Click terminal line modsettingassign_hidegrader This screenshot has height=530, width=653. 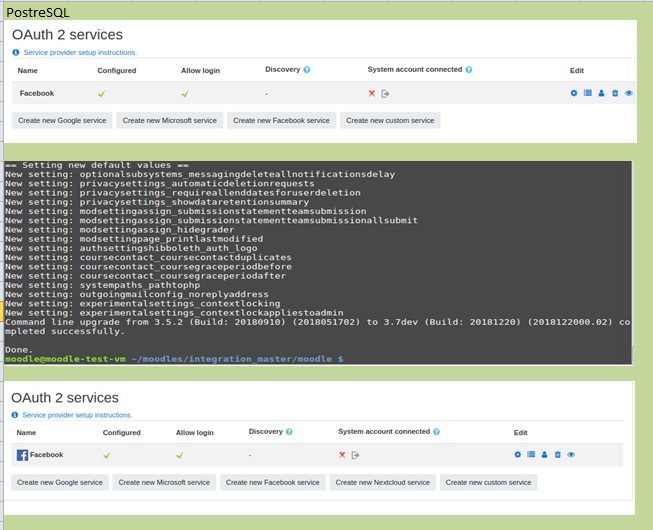pos(120,230)
